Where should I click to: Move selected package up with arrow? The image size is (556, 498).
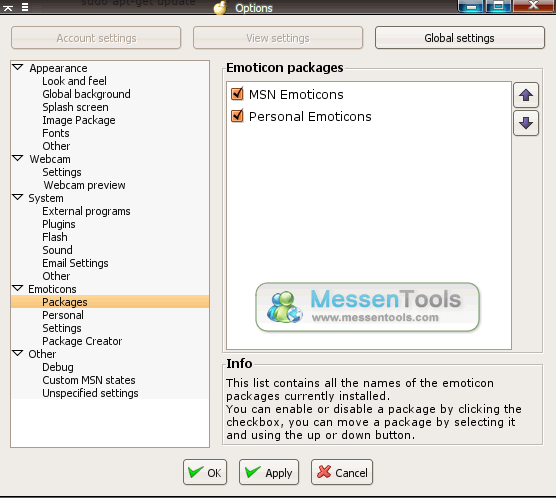pos(526,95)
